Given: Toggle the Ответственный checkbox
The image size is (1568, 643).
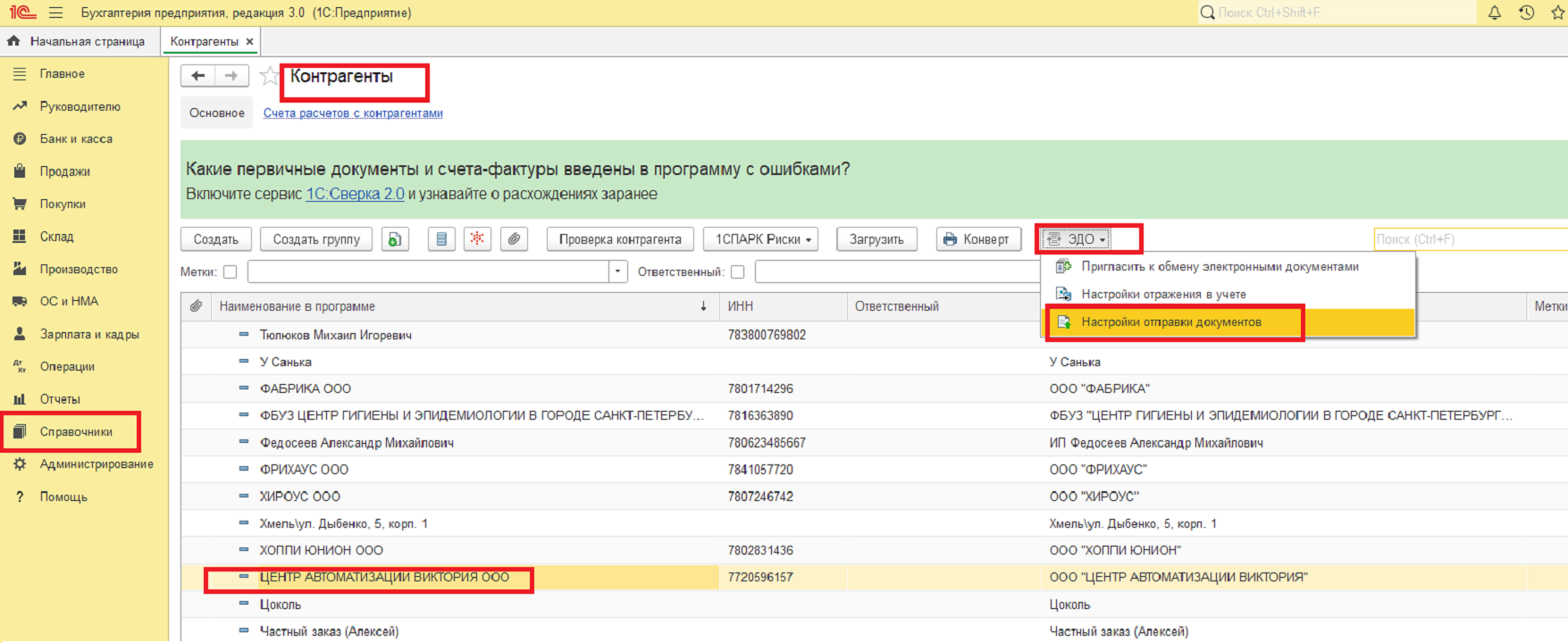Looking at the screenshot, I should (x=737, y=271).
